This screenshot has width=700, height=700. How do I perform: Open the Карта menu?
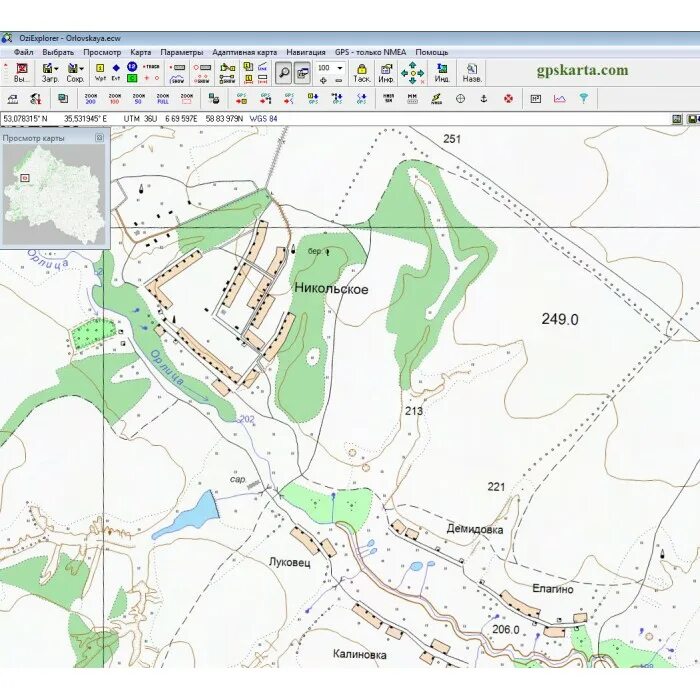141,52
